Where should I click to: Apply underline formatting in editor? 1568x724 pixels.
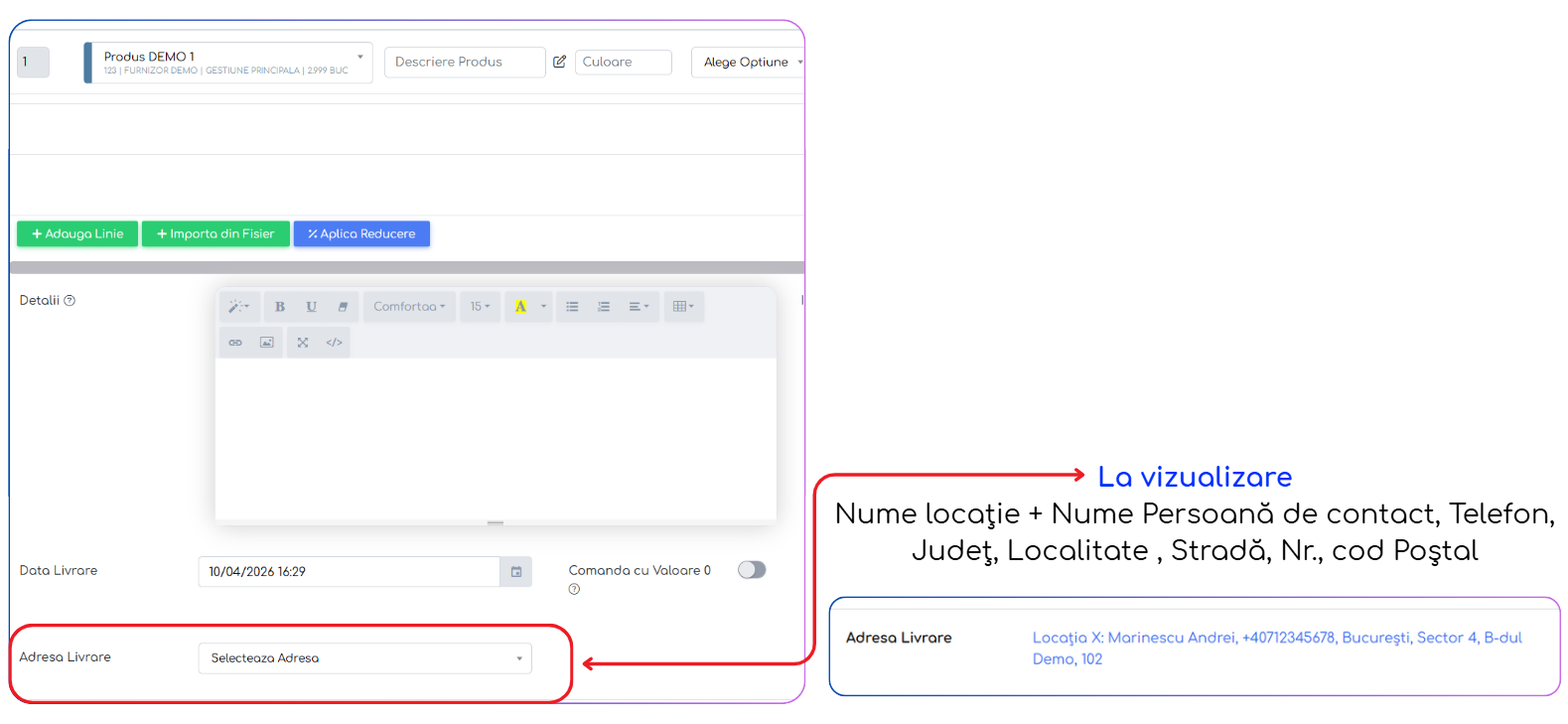click(311, 307)
